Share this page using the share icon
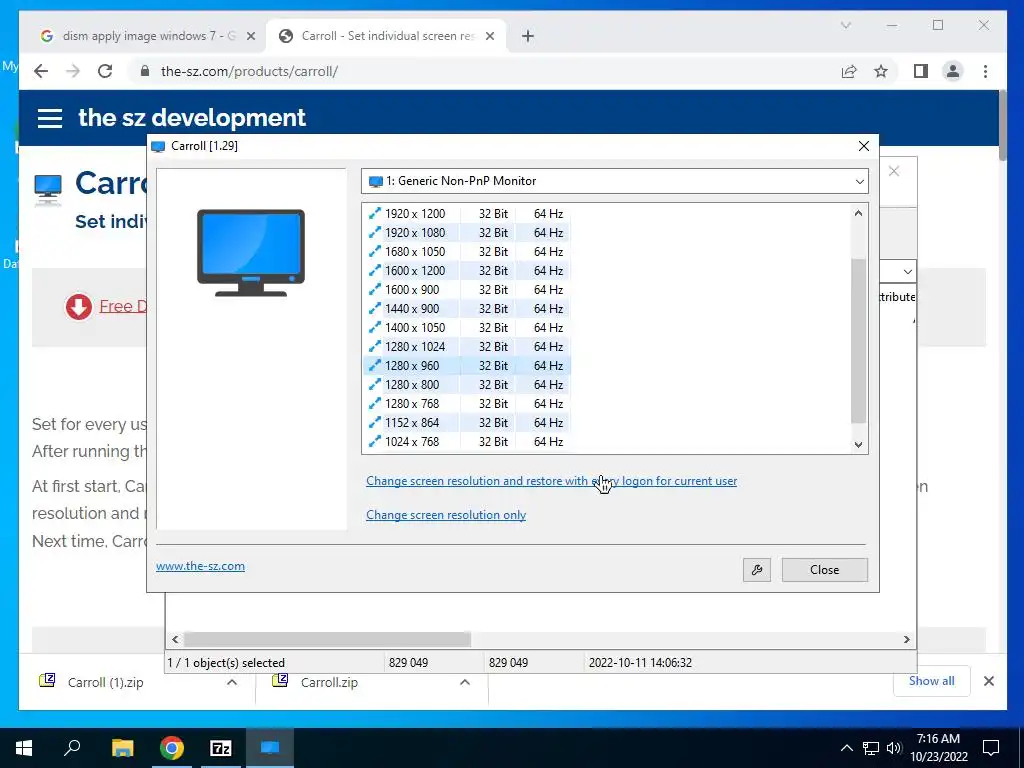1024x768 pixels. coord(849,71)
